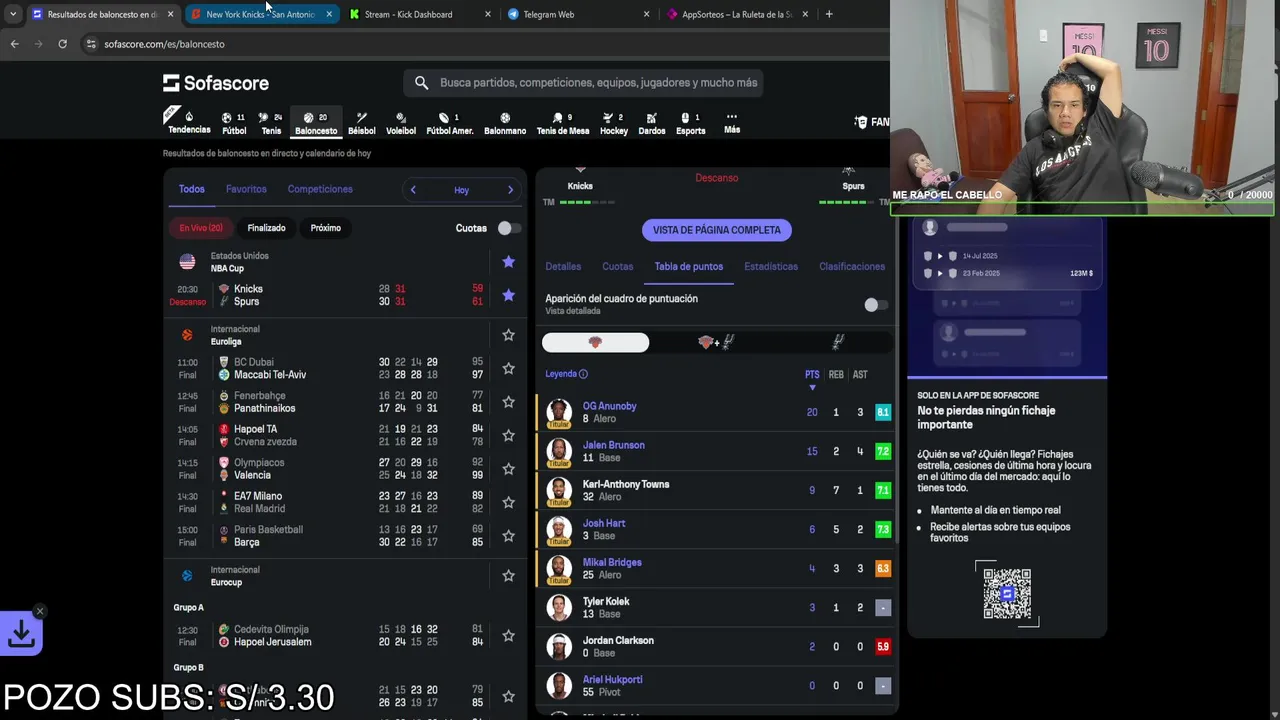Viewport: 1280px width, 720px height.
Task: Toggle the Cuotas switch
Action: pyautogui.click(x=508, y=228)
